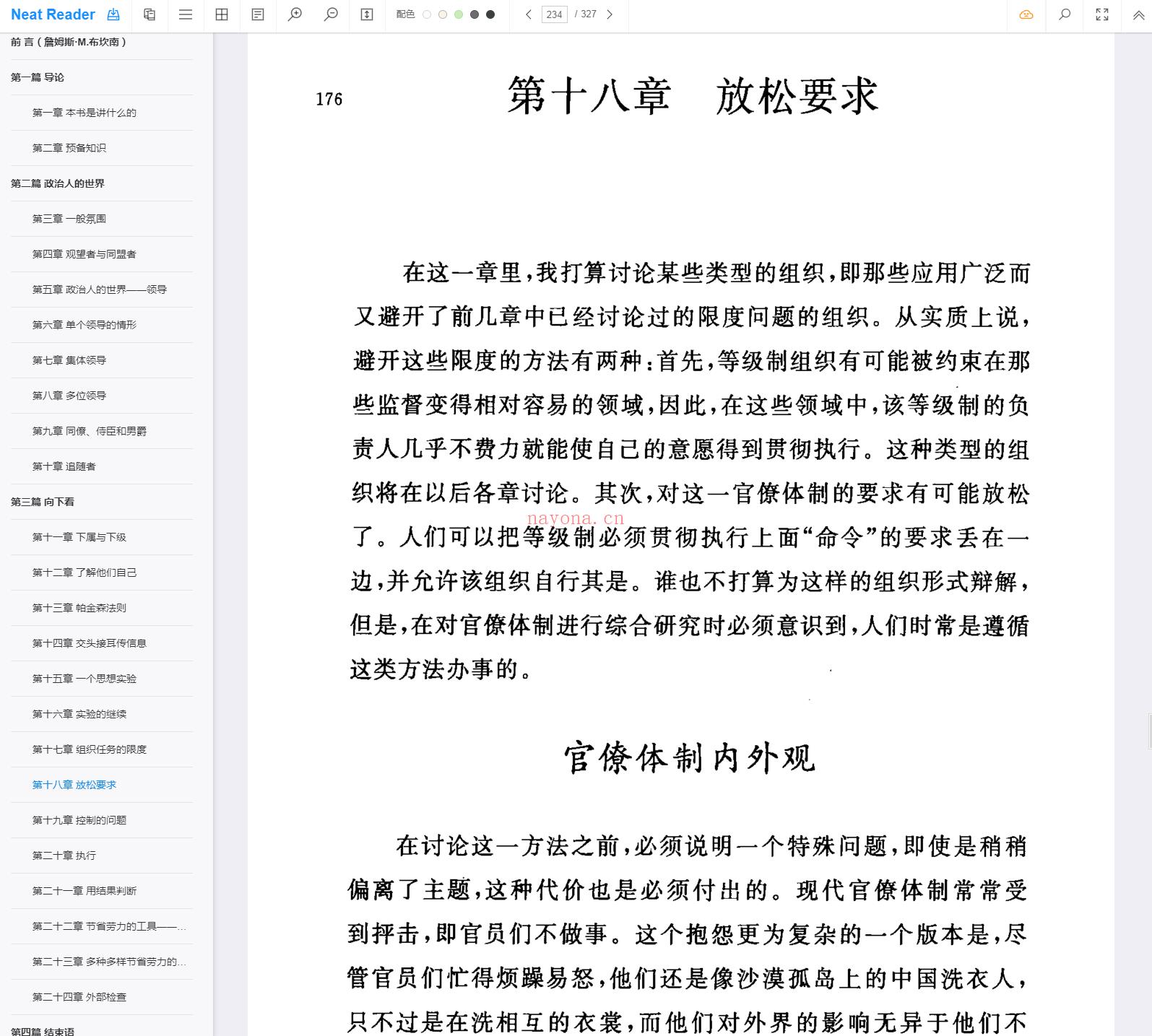1152x1036 pixels.
Task: Open 第十章 追随者
Action: (x=64, y=466)
